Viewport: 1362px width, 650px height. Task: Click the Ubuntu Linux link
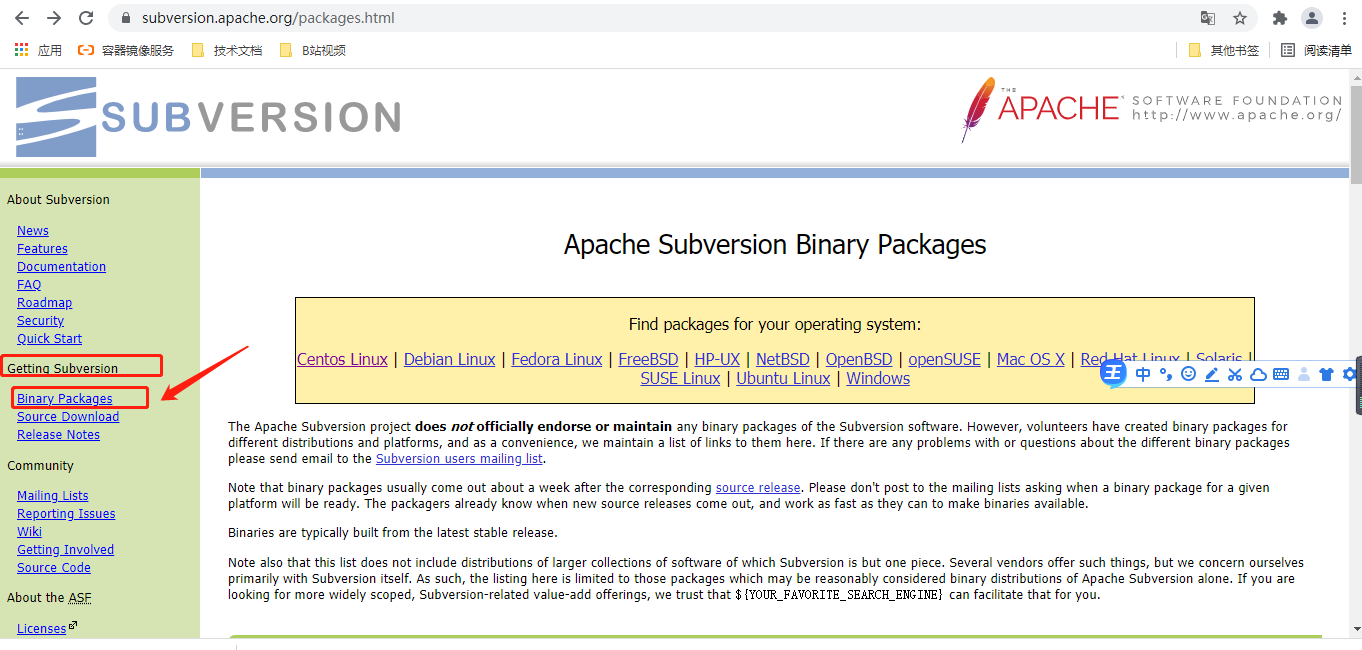click(783, 378)
